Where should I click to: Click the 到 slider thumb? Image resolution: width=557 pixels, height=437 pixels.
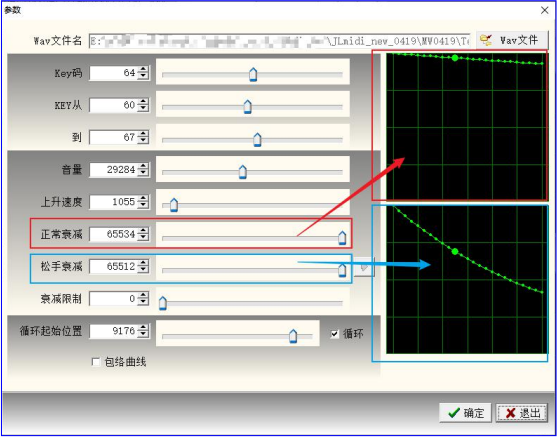click(x=257, y=140)
